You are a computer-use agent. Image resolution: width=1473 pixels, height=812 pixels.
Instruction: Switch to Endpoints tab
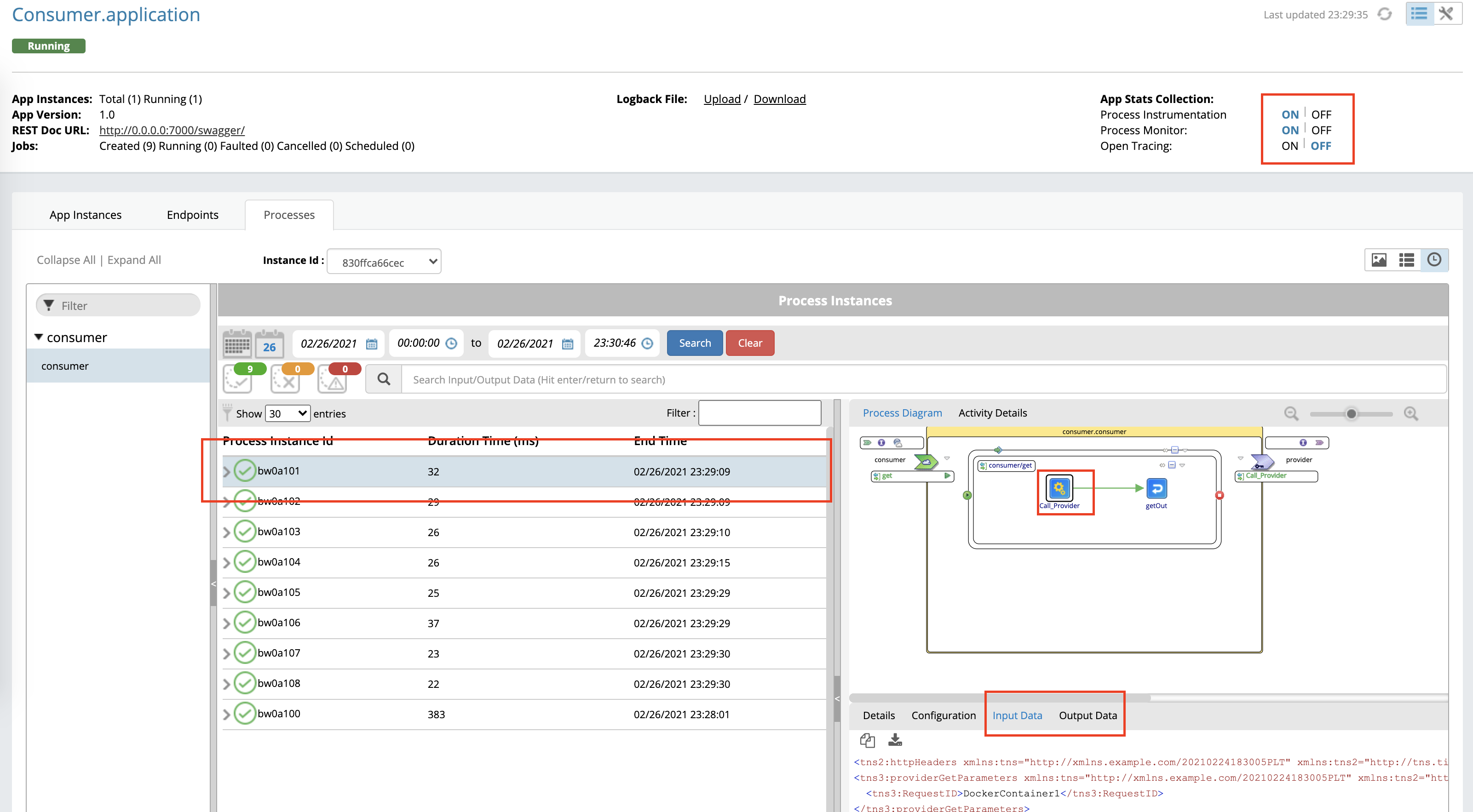[191, 214]
